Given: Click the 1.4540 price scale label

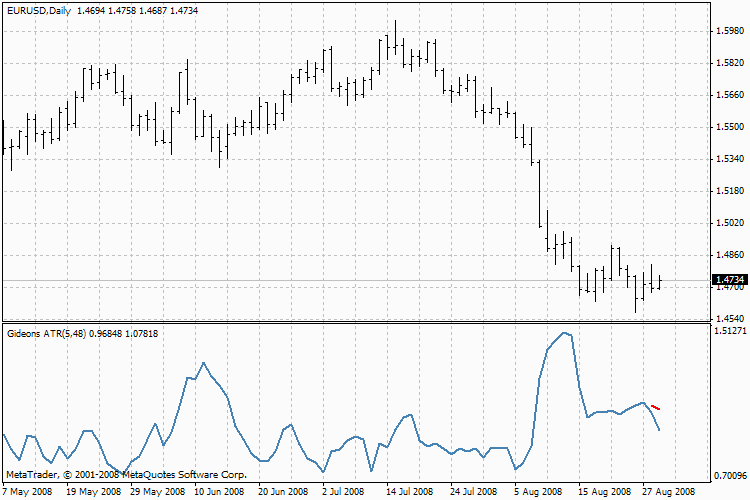Looking at the screenshot, I should (729, 318).
